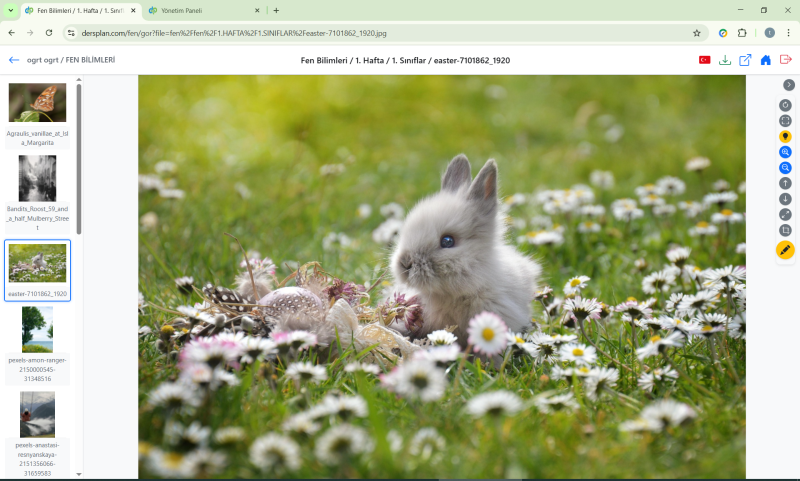Image resolution: width=800 pixels, height=481 pixels.
Task: Go to the home page
Action: click(x=765, y=60)
